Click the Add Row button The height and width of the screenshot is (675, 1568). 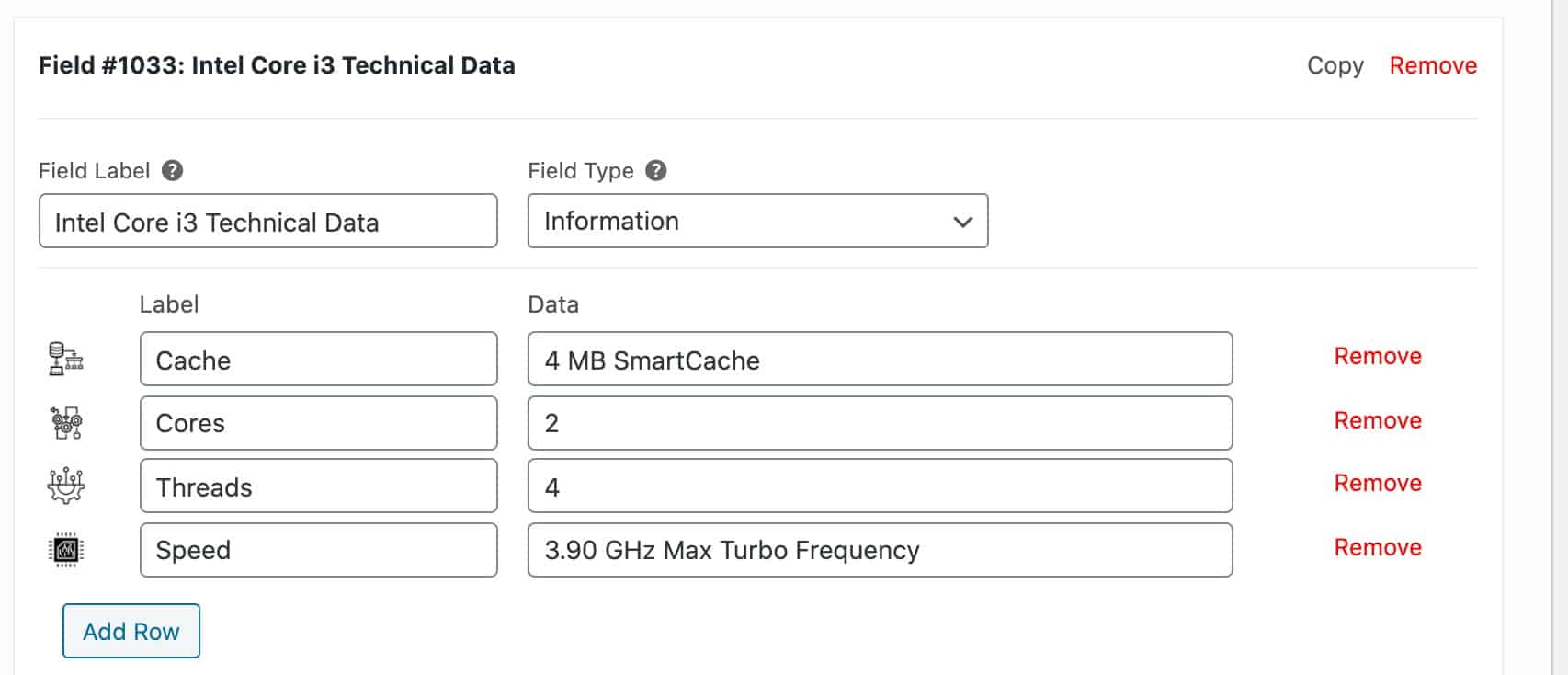pos(131,631)
